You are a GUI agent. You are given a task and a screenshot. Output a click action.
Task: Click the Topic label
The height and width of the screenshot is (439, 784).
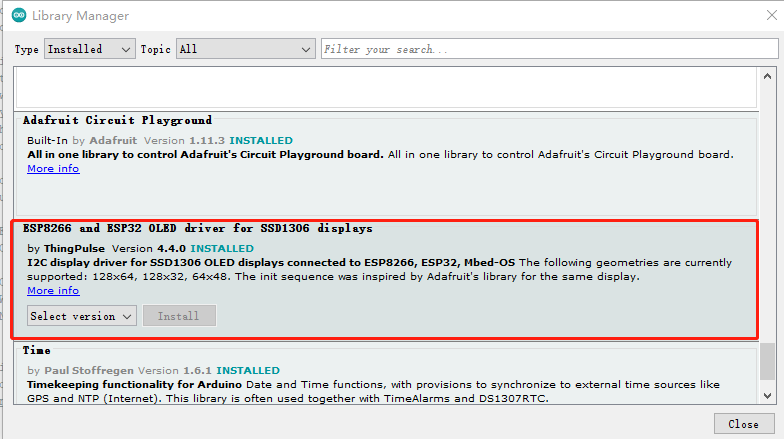pyautogui.click(x=156, y=50)
